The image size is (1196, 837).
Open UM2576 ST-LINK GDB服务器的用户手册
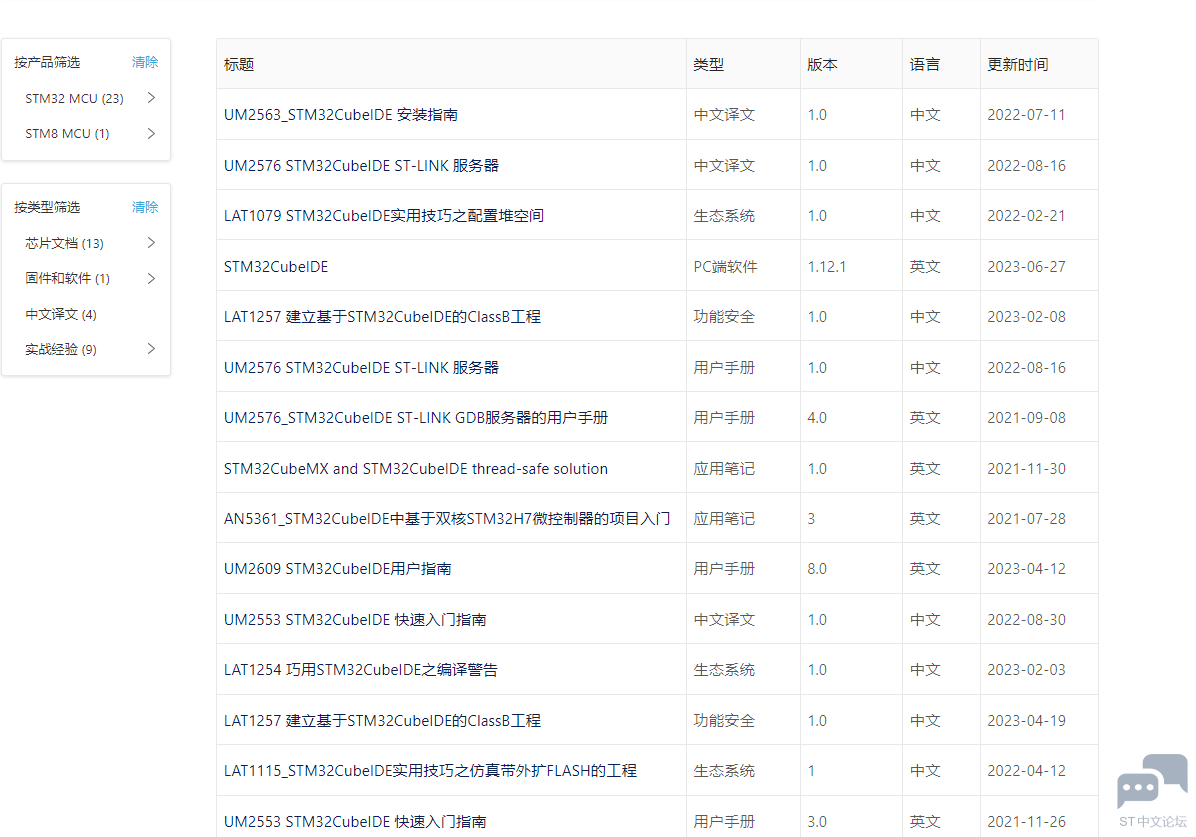point(416,418)
